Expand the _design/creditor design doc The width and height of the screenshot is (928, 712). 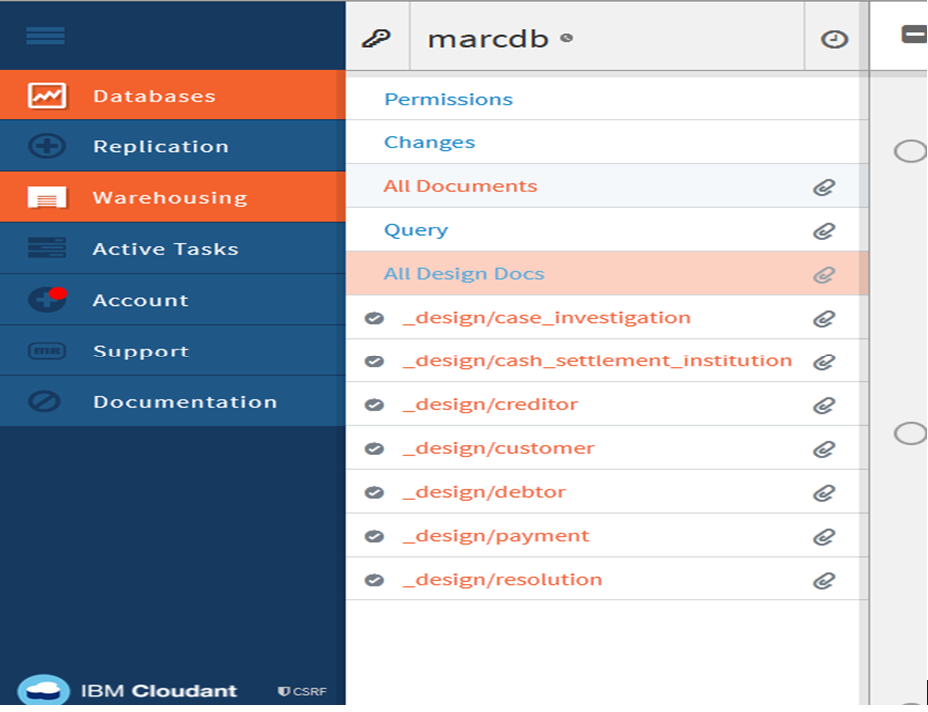pos(490,405)
